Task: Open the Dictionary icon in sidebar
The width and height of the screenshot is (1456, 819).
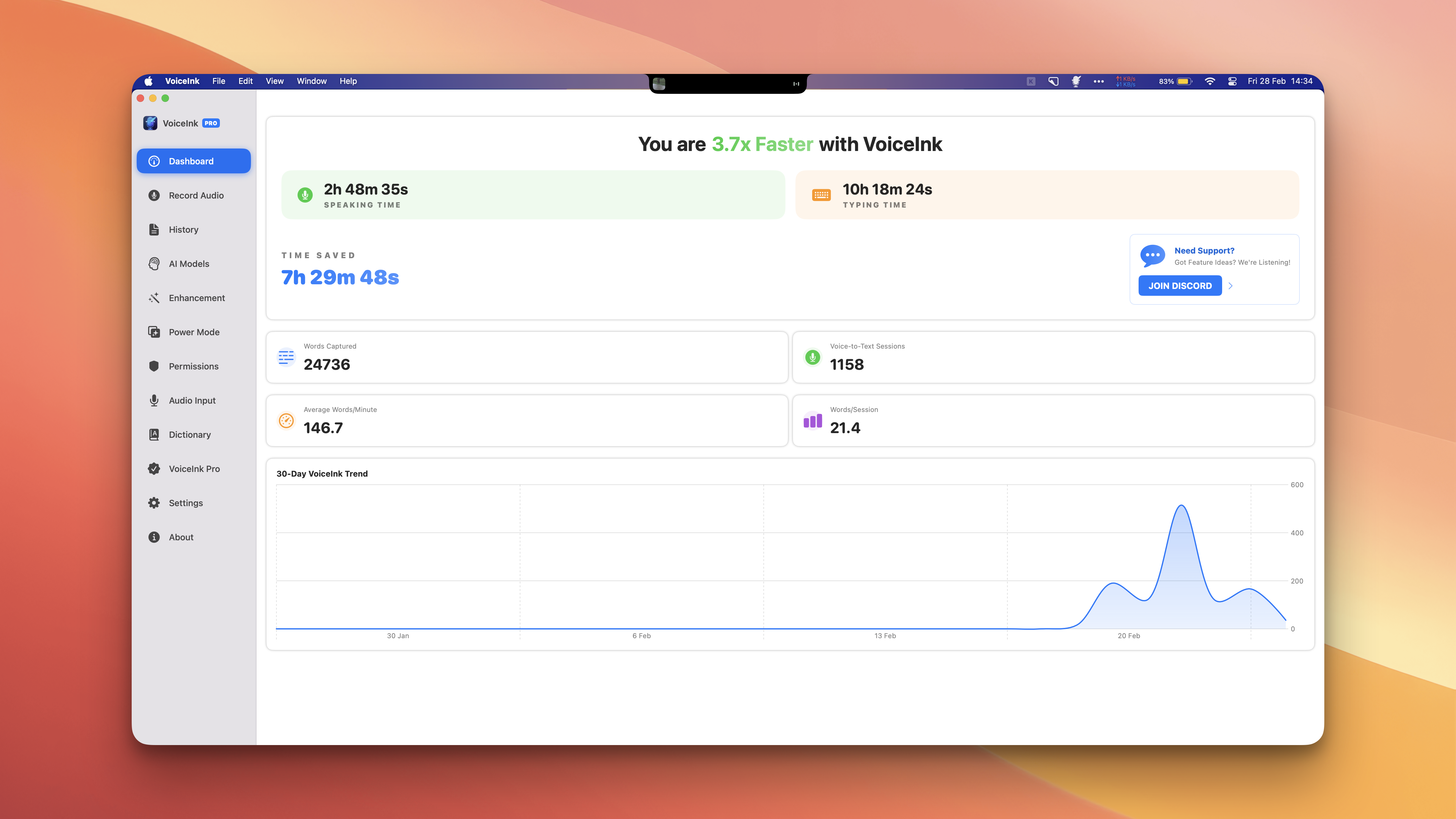Action: pyautogui.click(x=154, y=434)
